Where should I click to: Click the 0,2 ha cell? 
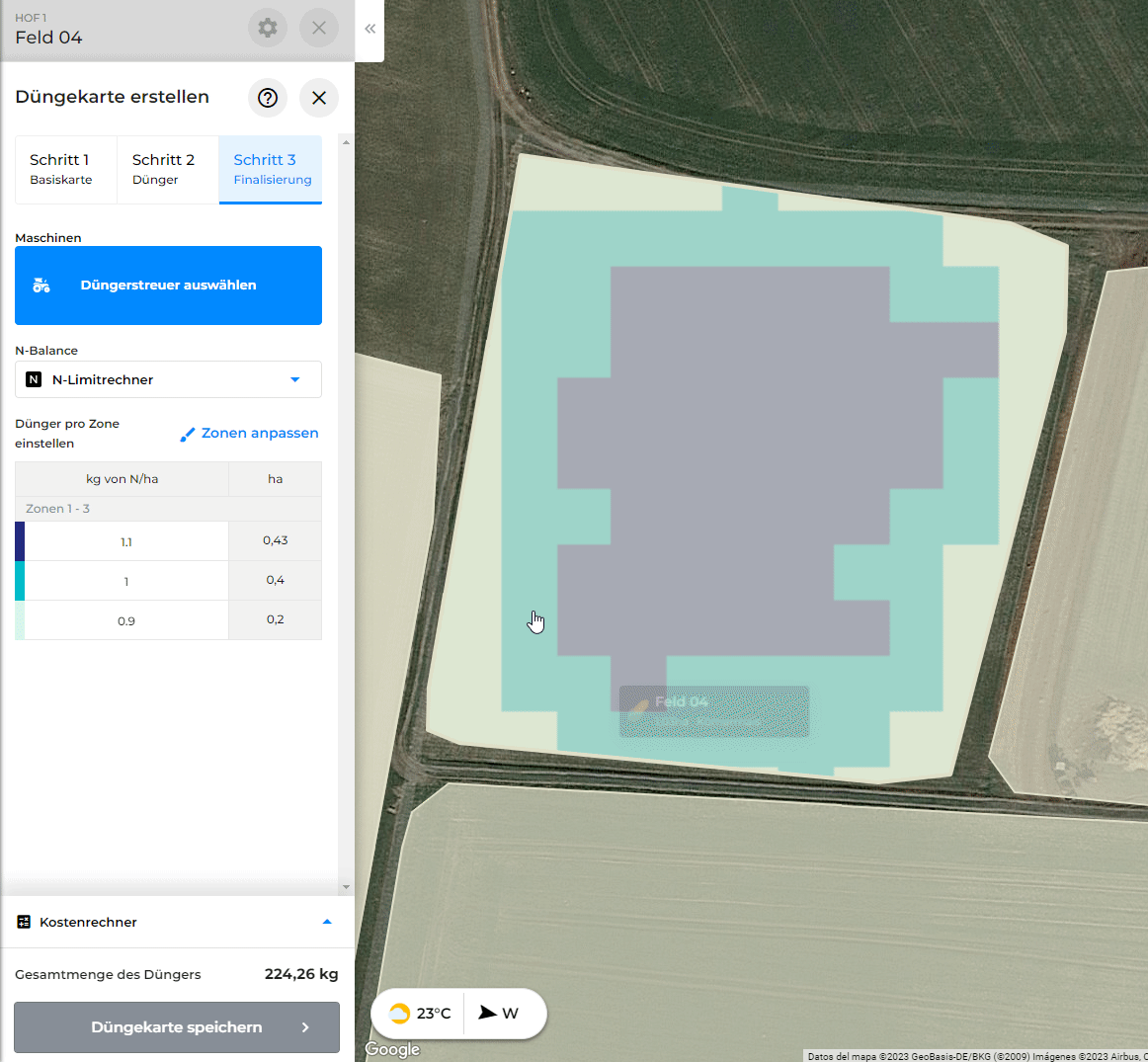[x=276, y=620]
